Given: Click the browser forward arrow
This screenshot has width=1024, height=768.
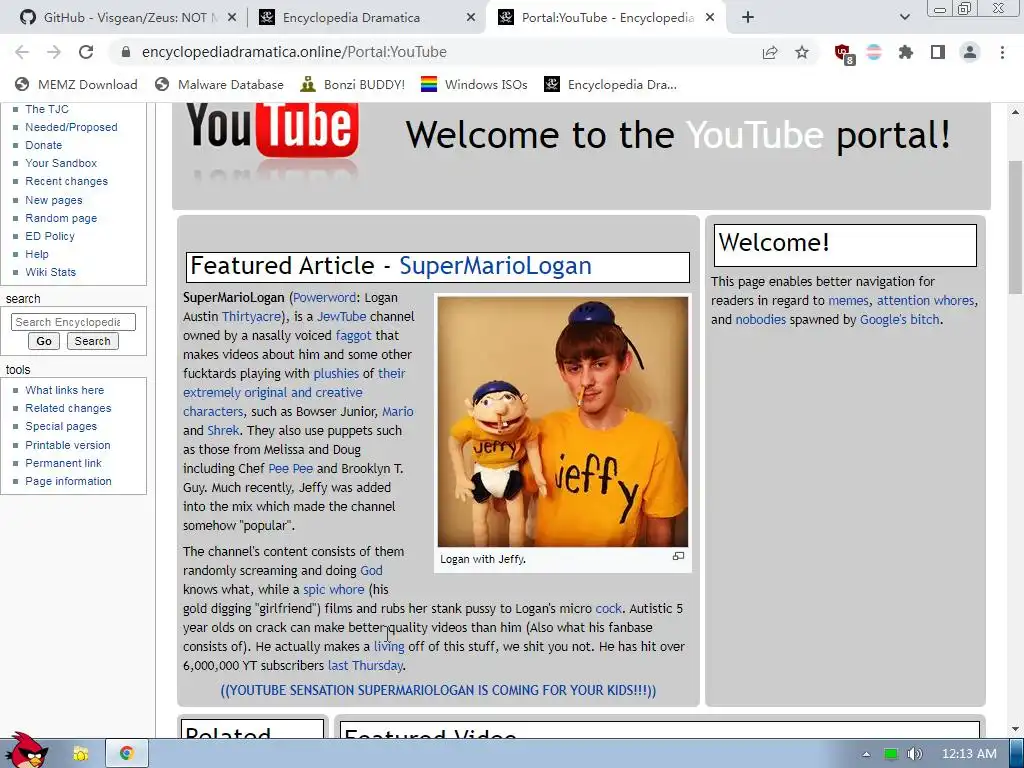Looking at the screenshot, I should (x=54, y=52).
